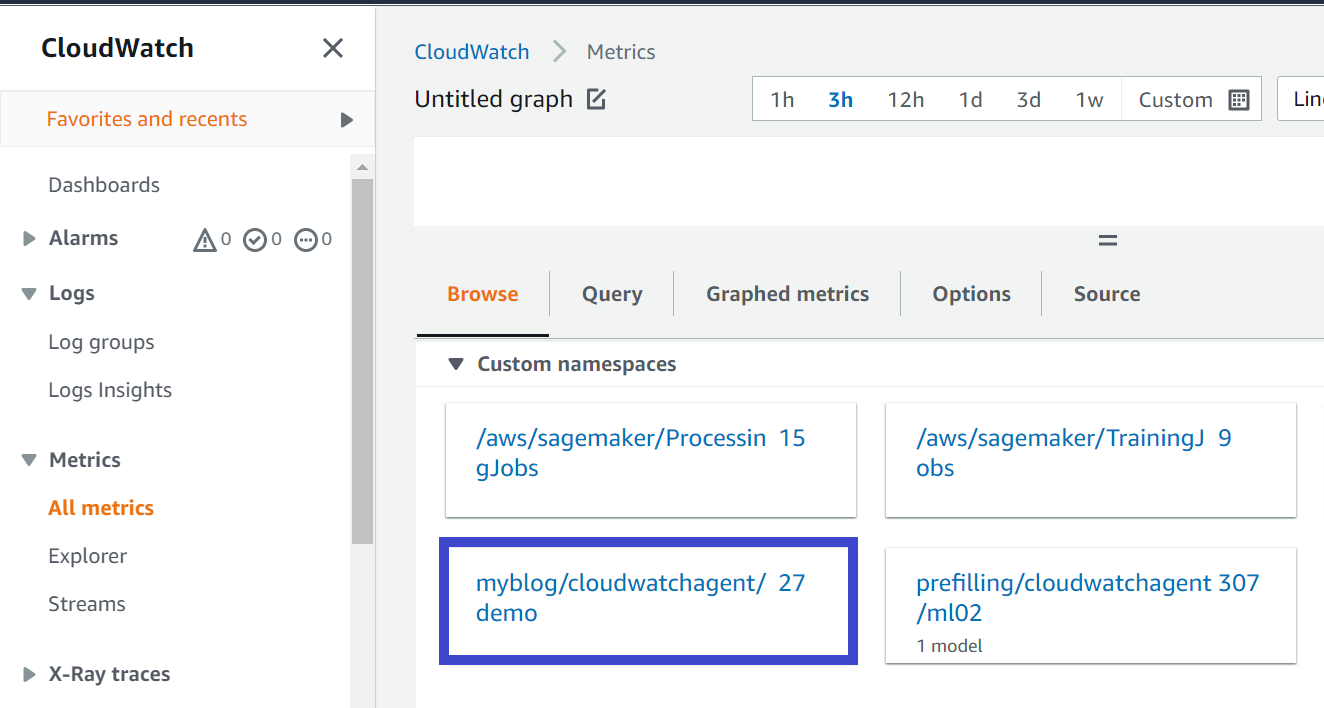Click the Untitled graph title text
This screenshot has height=708, width=1324.
coord(494,99)
